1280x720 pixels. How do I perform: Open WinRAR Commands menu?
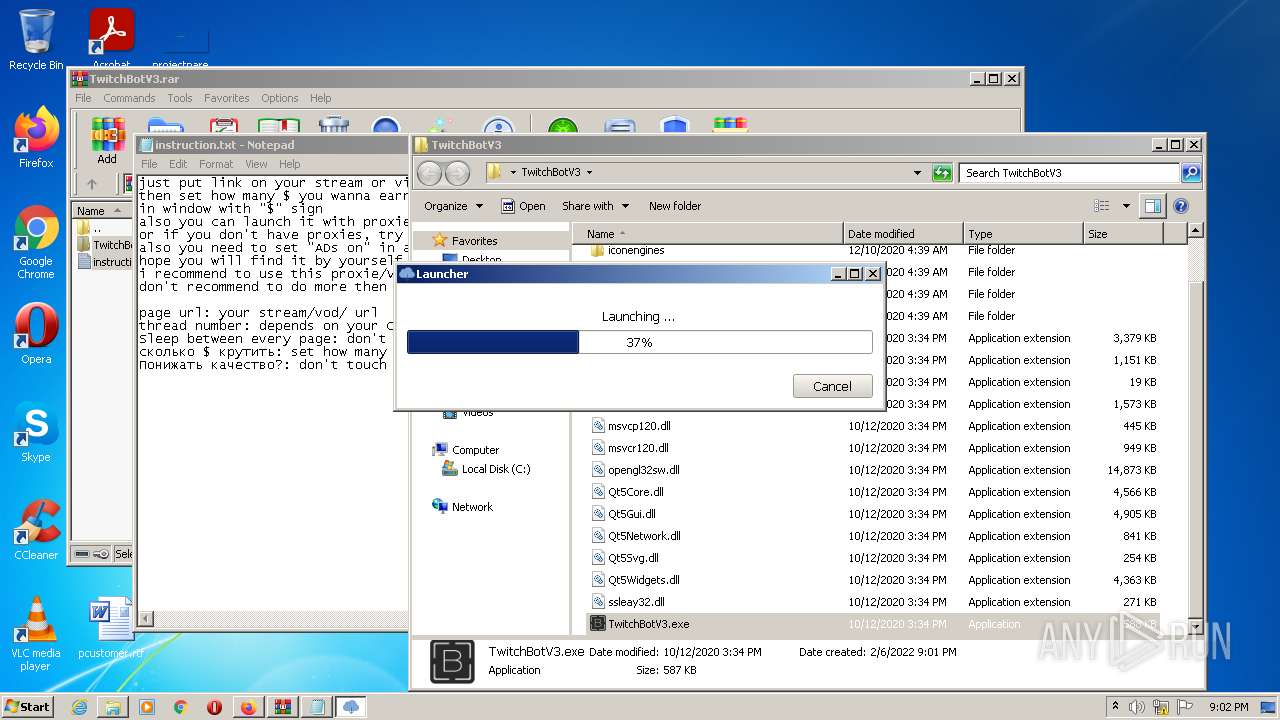tap(129, 98)
